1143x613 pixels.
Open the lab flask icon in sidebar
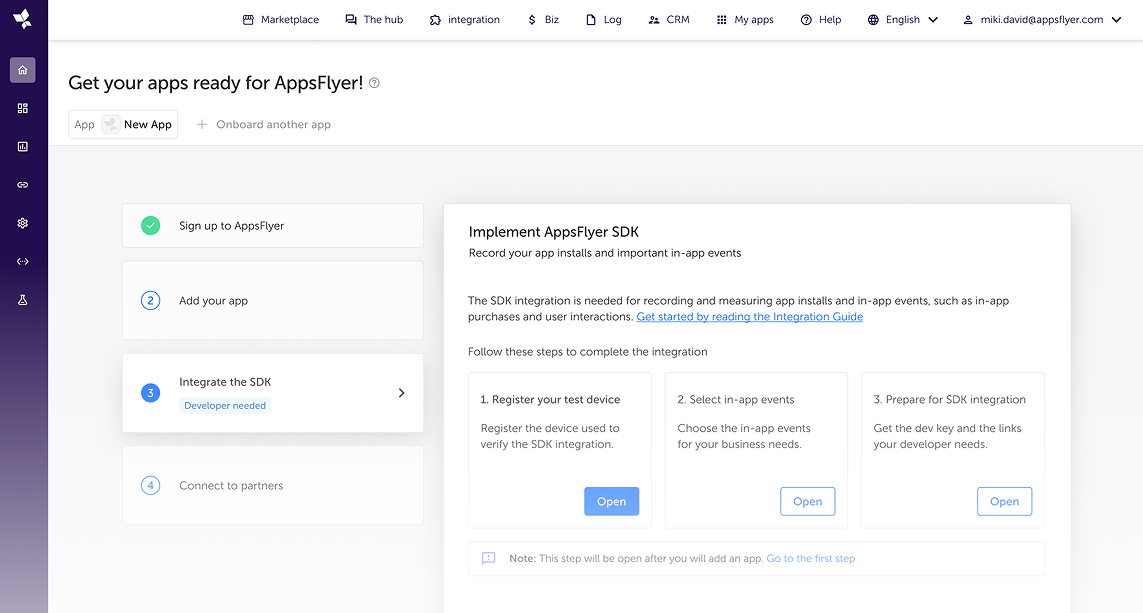[23, 300]
